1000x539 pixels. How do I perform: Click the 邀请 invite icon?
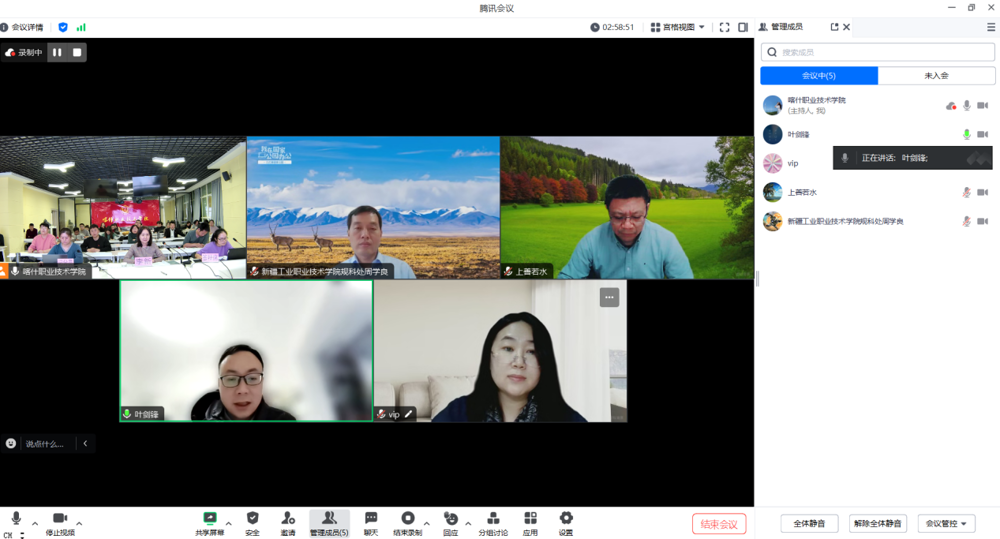click(x=288, y=522)
